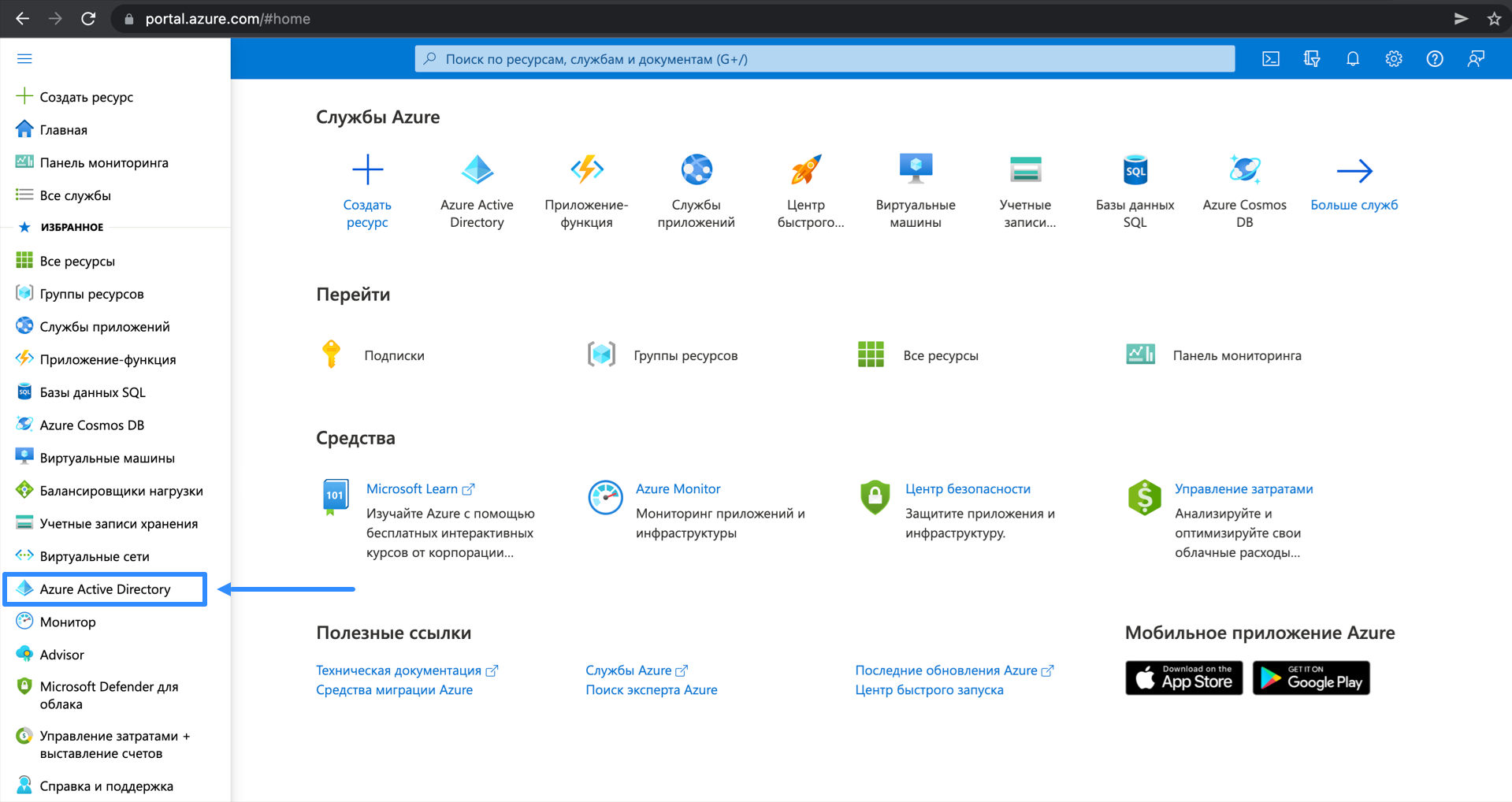The width and height of the screenshot is (1512, 802).
Task: Select Управление затратами + выставление счетов
Action: 115,744
